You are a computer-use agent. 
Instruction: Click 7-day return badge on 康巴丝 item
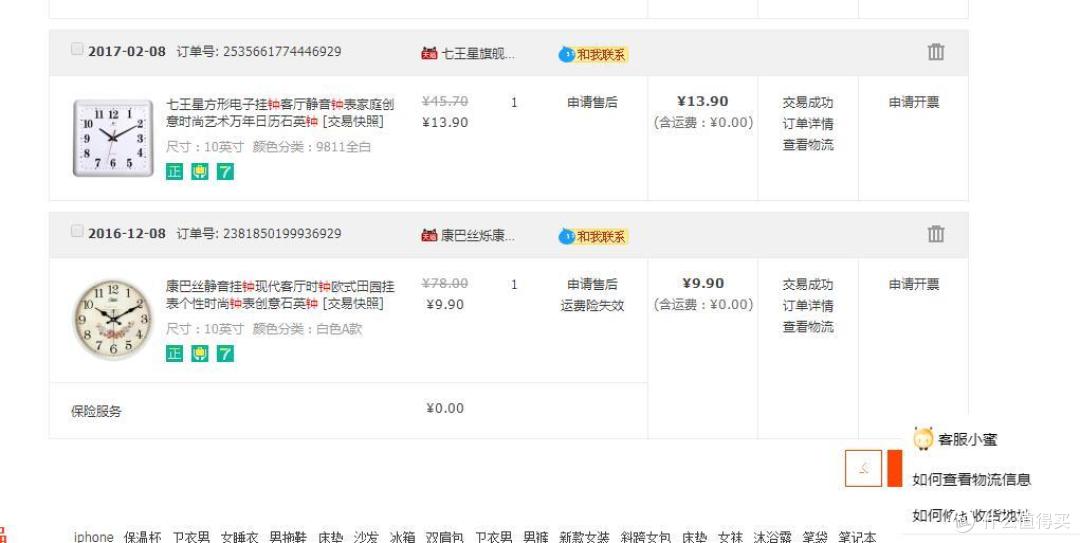[225, 353]
